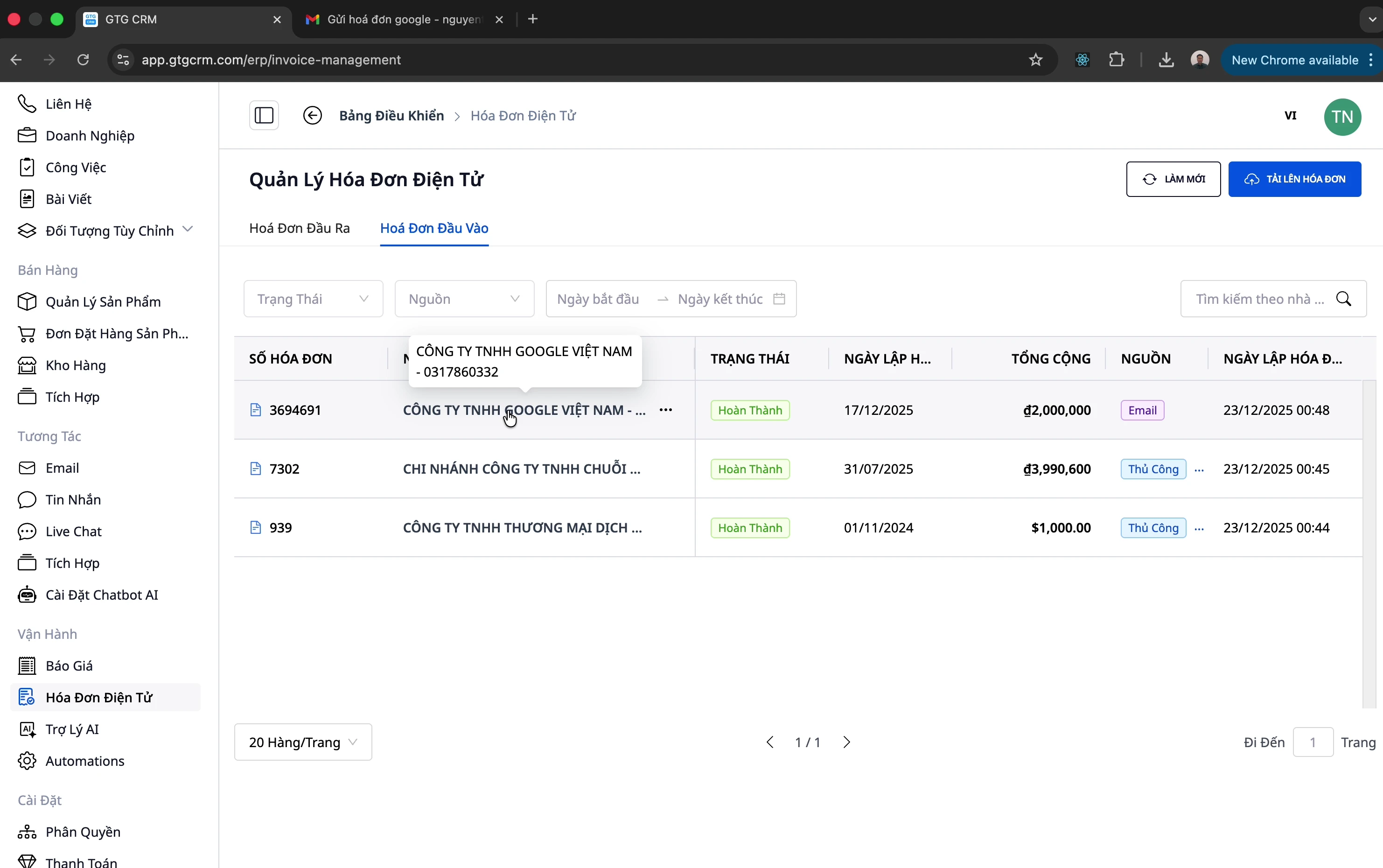Open the Trạng Thái filter dropdown
The width and height of the screenshot is (1383, 868).
click(x=314, y=299)
